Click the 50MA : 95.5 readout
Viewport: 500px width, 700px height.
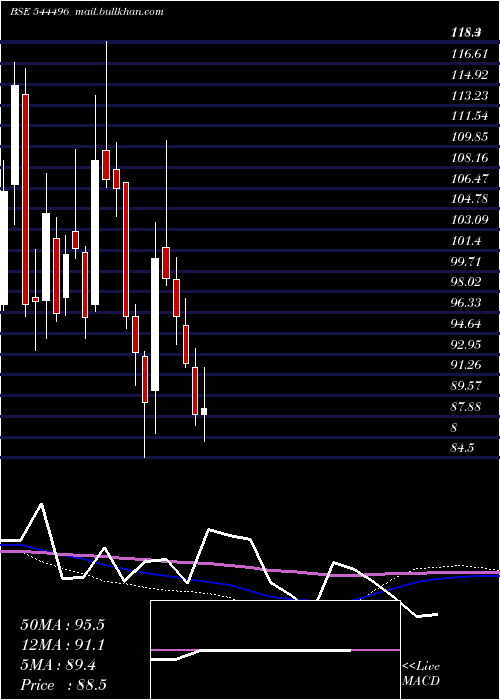62,624
